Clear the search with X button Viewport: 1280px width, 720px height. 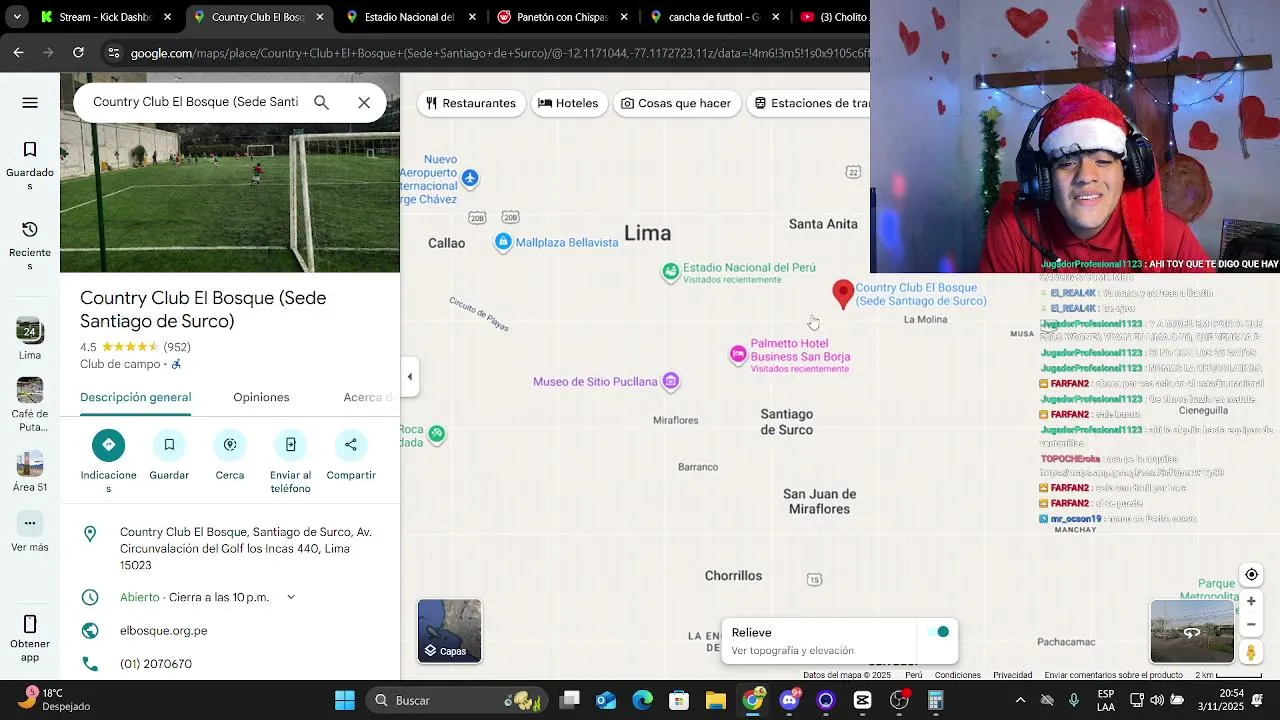(x=364, y=102)
